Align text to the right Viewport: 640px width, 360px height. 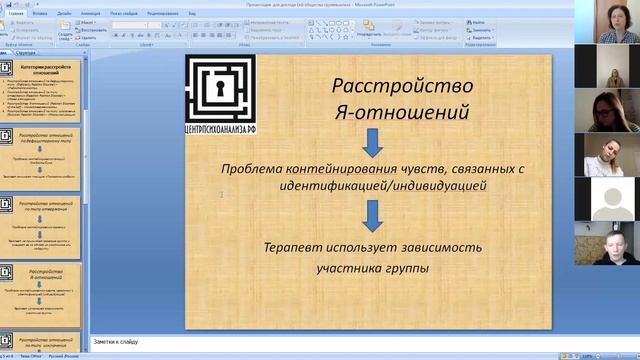point(211,36)
